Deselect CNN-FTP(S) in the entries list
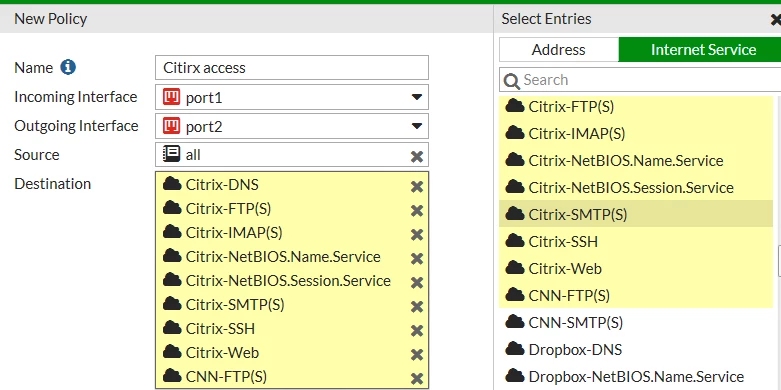This screenshot has height=390, width=781. pos(636,295)
